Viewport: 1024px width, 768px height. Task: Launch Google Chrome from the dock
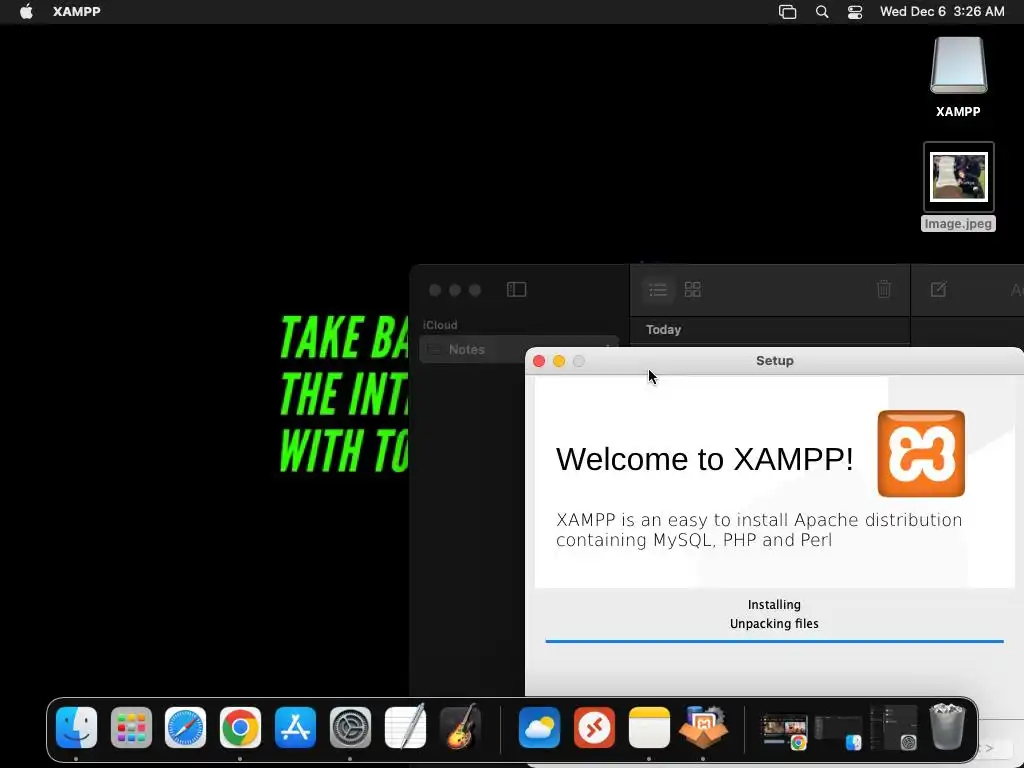point(240,728)
